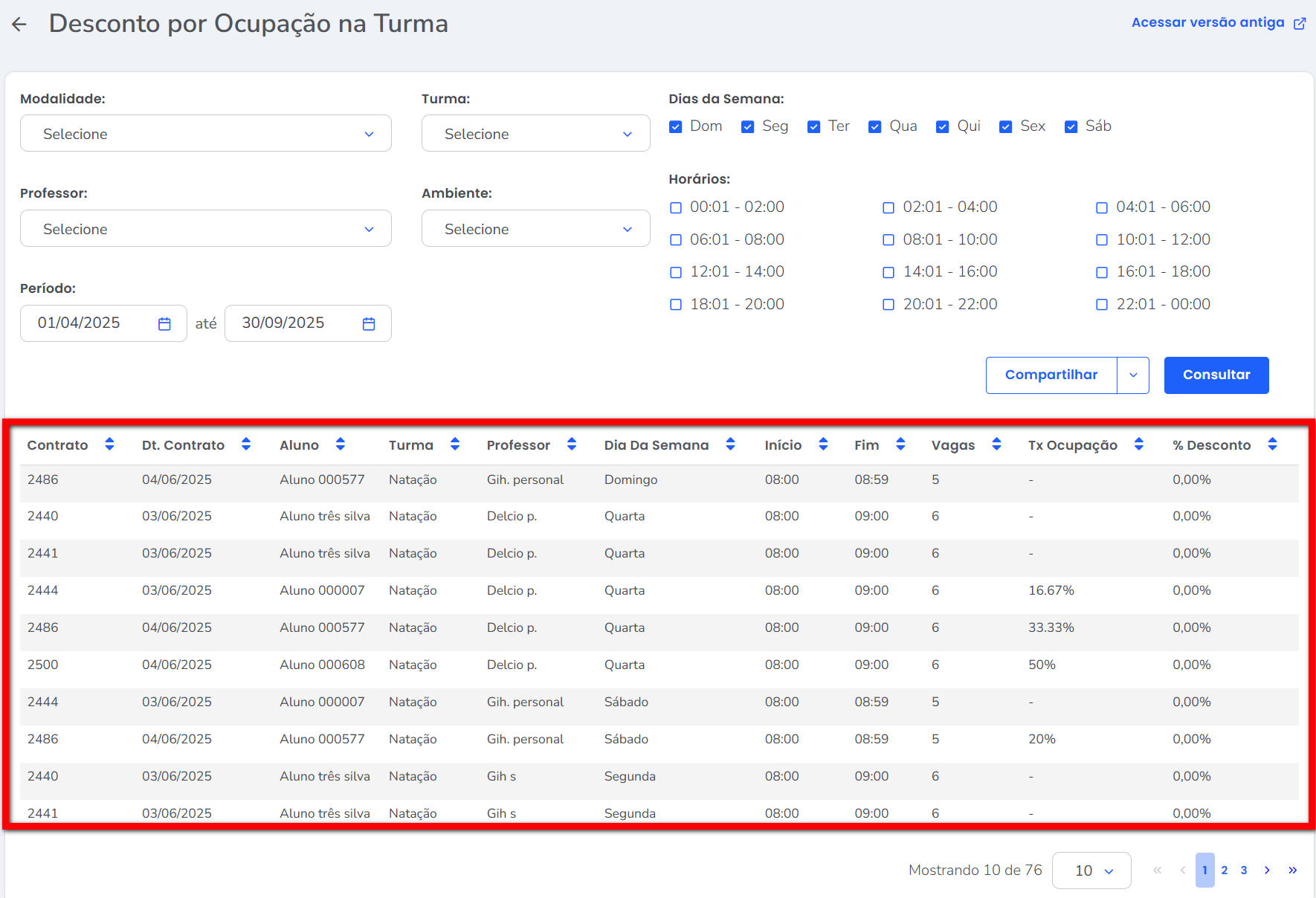1316x898 pixels.
Task: Sort by % Desconto column
Action: point(1272,445)
